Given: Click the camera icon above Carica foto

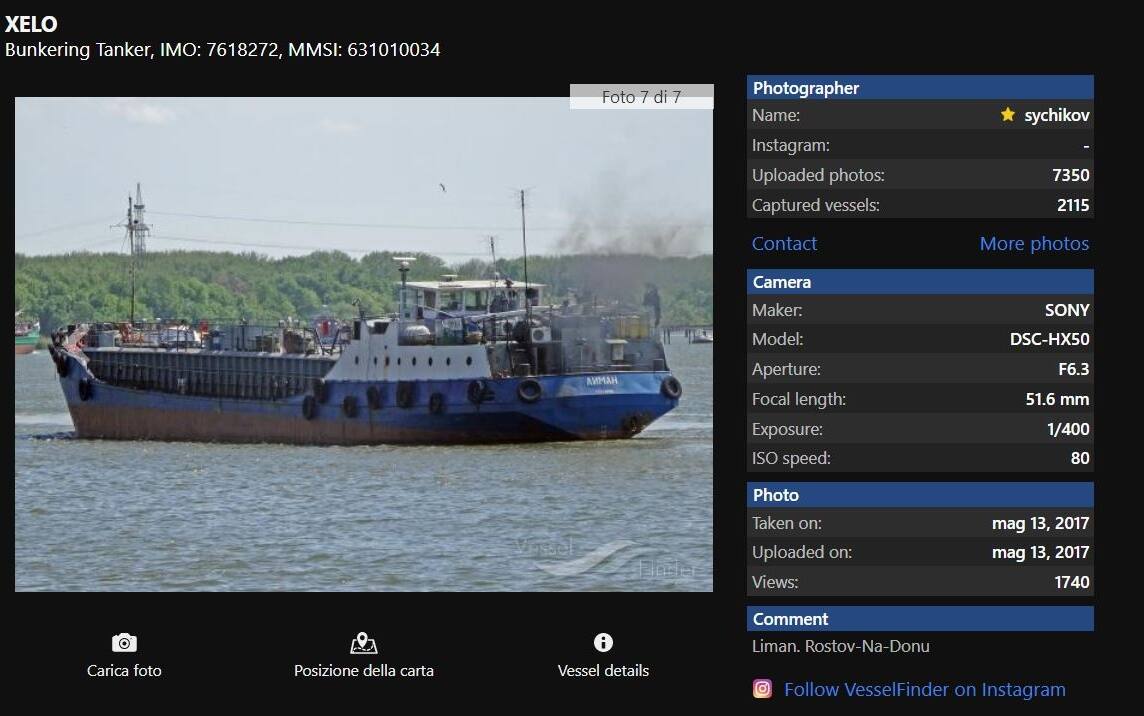Looking at the screenshot, I should [123, 643].
